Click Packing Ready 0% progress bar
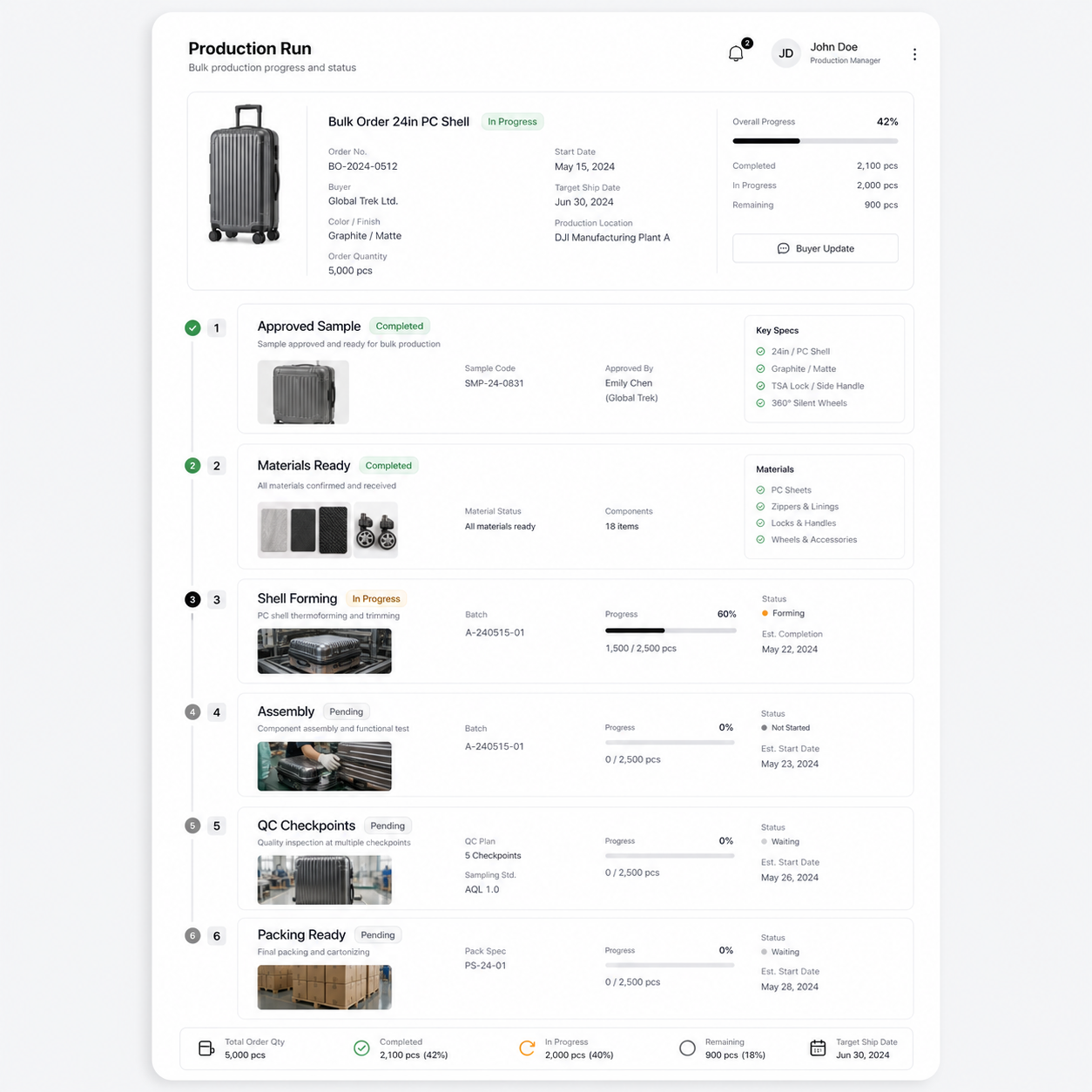Screen dimensions: 1092x1092 pyautogui.click(x=670, y=965)
